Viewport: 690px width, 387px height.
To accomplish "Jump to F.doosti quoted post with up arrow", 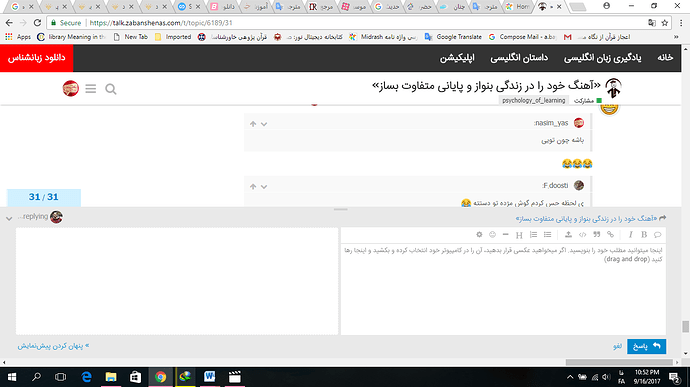I will tap(253, 186).
